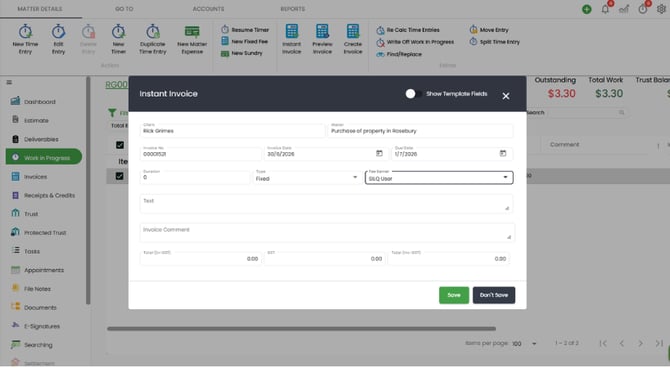Open Find/Replace tool

tap(399, 54)
